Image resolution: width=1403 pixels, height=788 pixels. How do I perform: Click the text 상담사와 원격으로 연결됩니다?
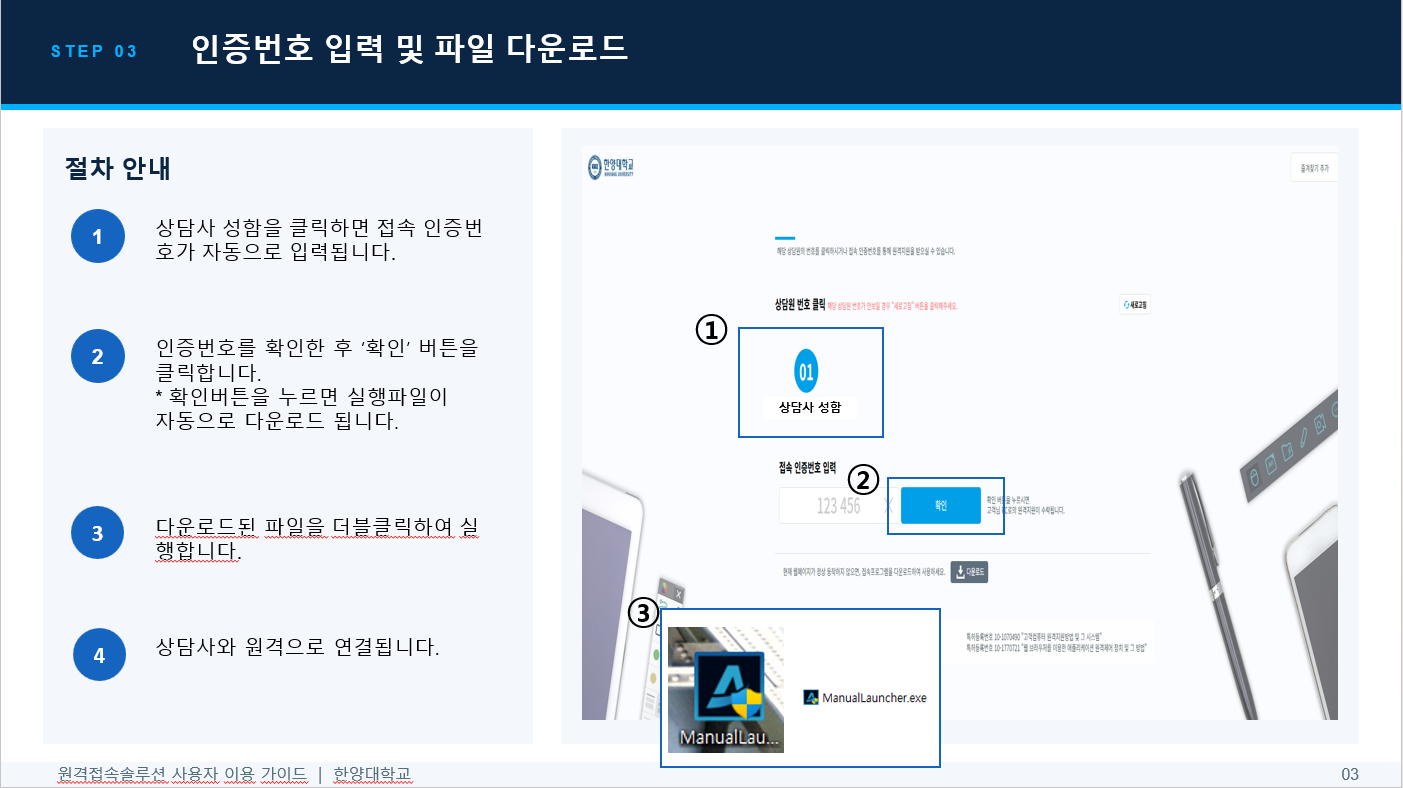click(298, 647)
